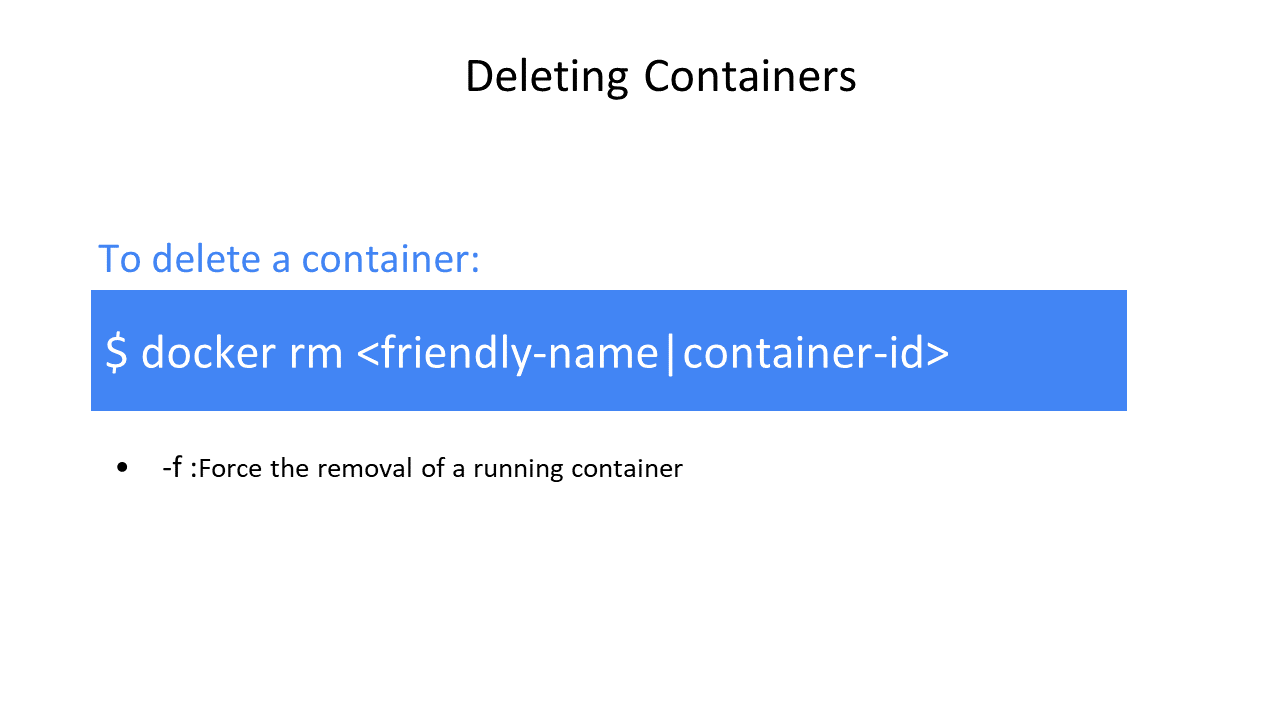
Task: Click the bullet point marker
Action: click(123, 467)
